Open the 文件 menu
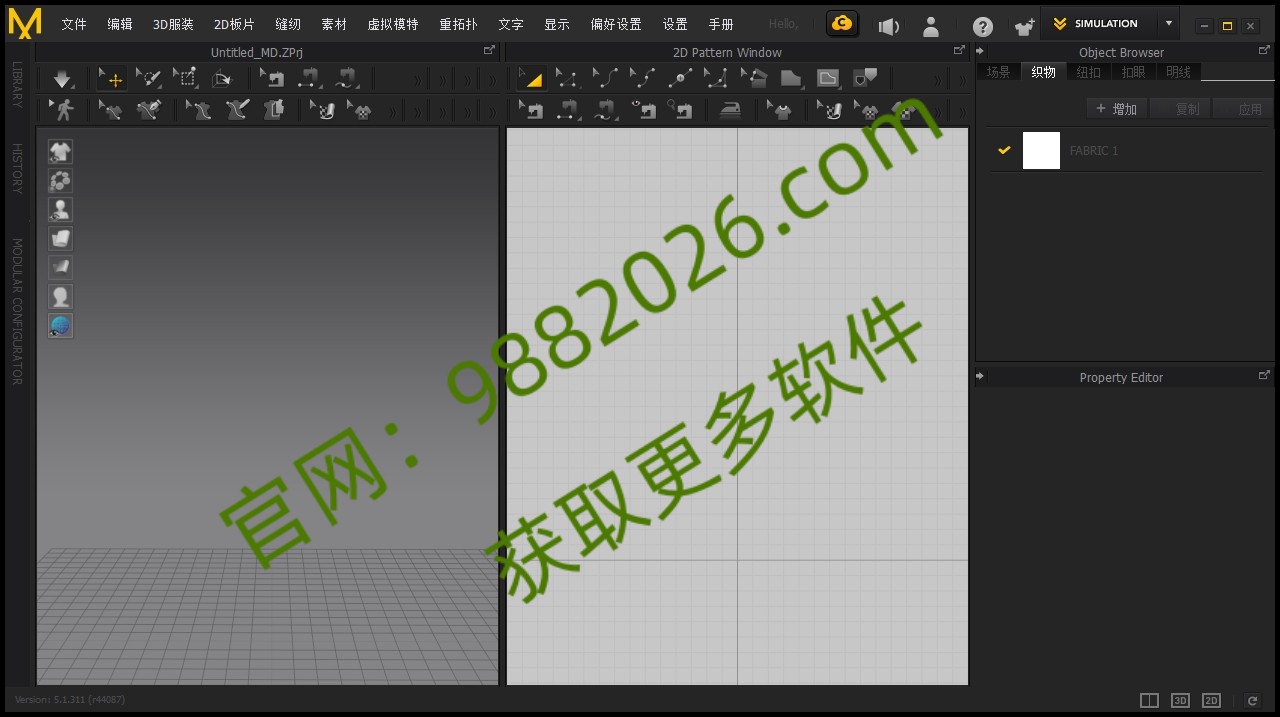Image resolution: width=1280 pixels, height=717 pixels. pos(73,24)
